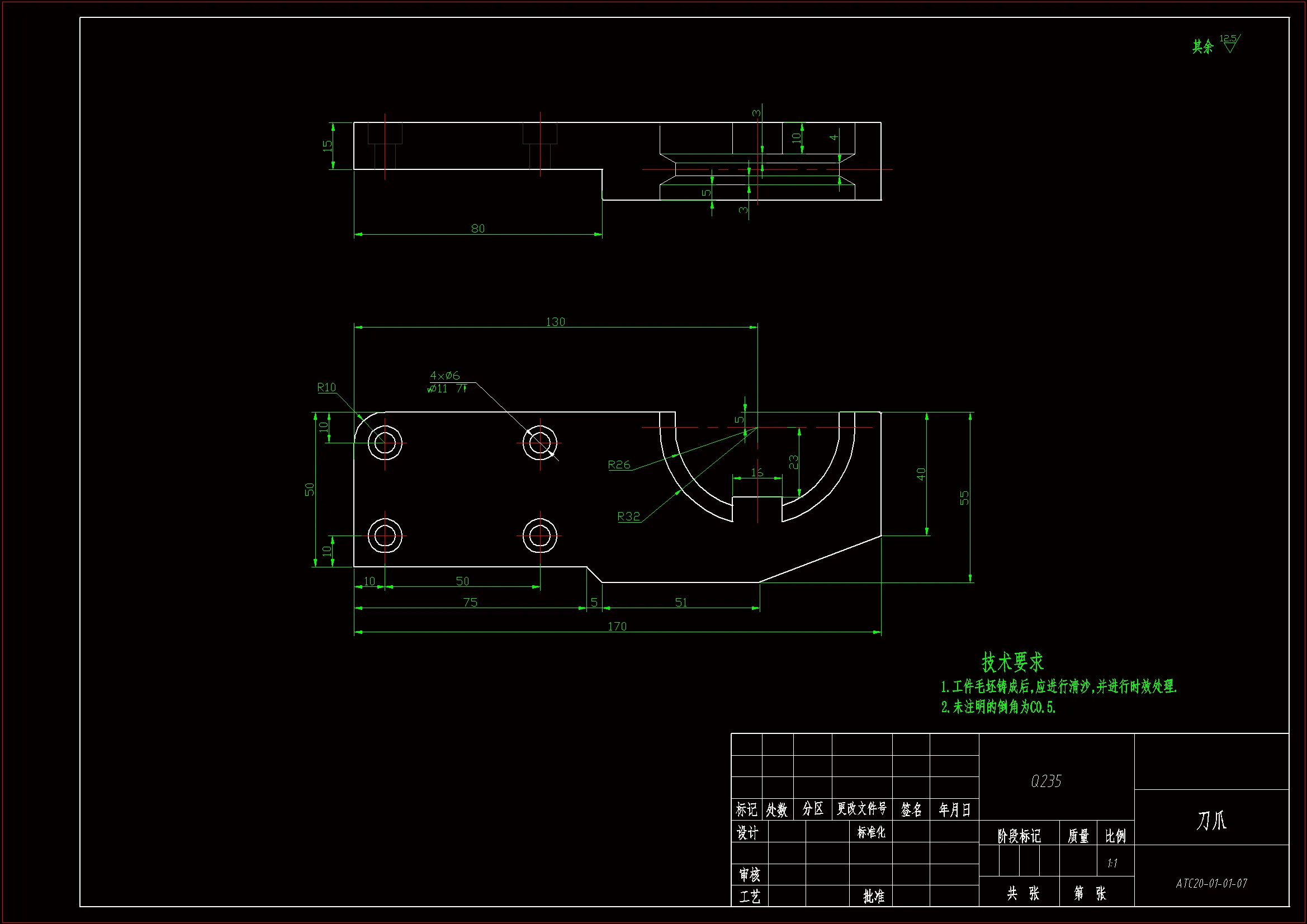Select the 80 dimension in side view

coord(477,228)
